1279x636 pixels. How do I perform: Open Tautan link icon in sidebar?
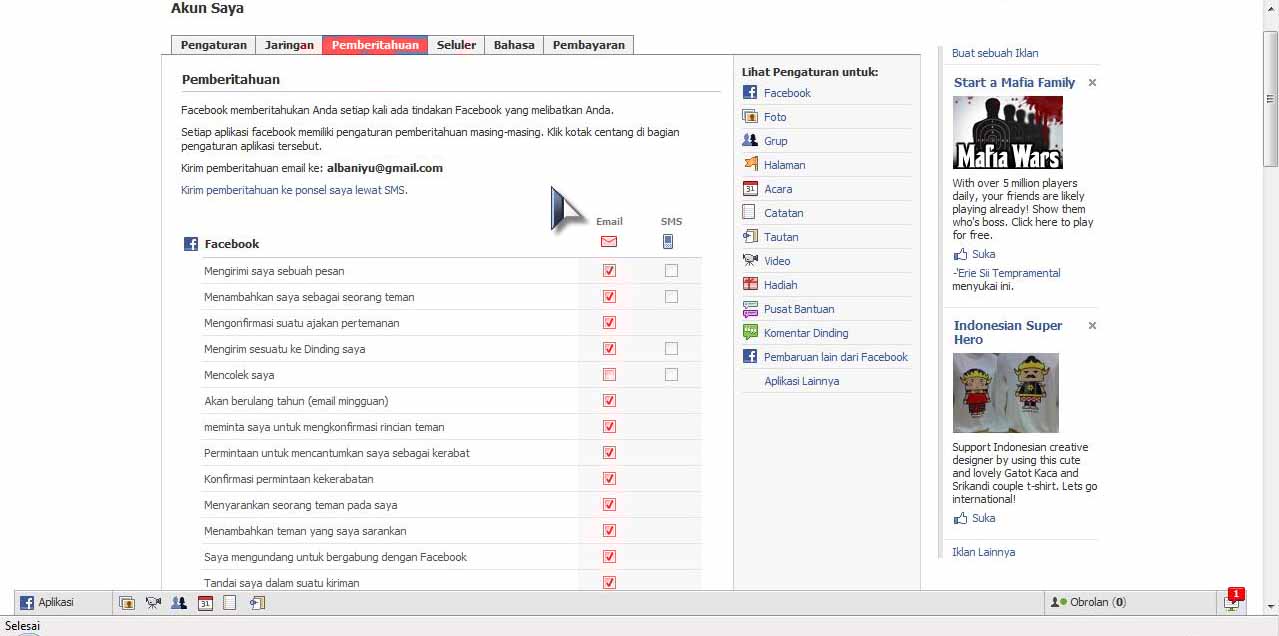tap(750, 237)
